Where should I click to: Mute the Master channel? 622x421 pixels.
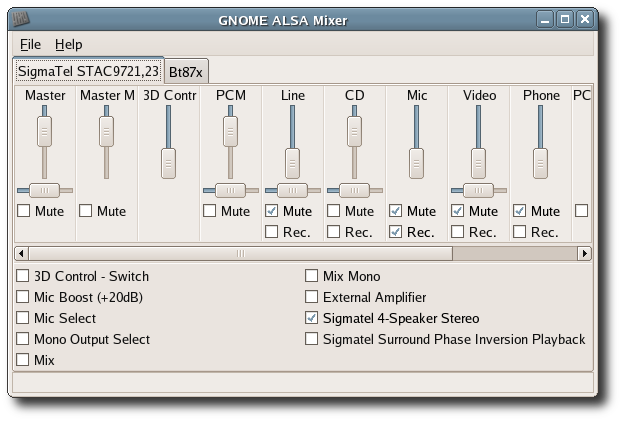(24, 211)
